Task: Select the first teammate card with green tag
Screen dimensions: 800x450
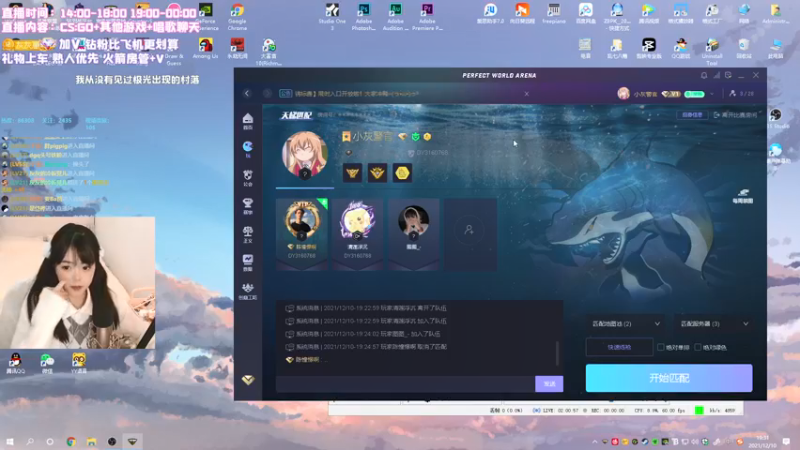Action: coord(302,234)
